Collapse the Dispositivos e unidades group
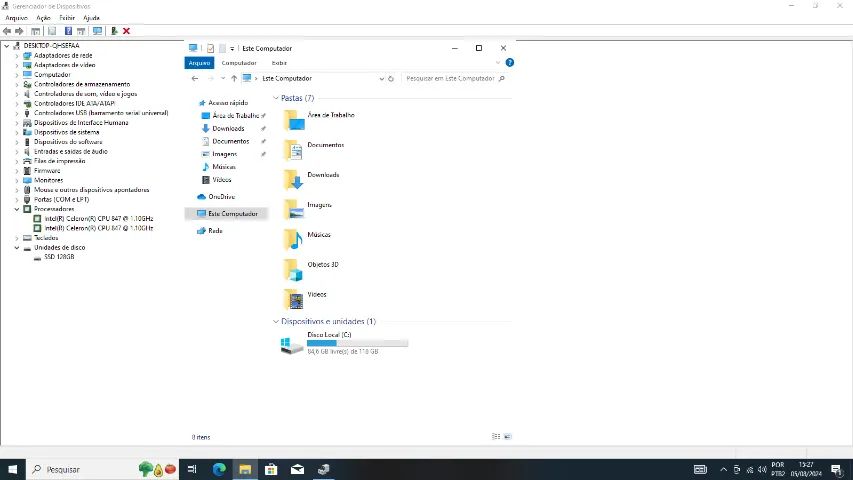The width and height of the screenshot is (853, 480). [x=276, y=322]
